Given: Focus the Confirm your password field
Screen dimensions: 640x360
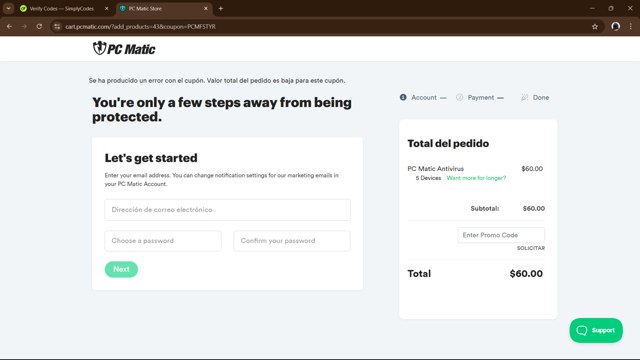Looking at the screenshot, I should [x=292, y=241].
